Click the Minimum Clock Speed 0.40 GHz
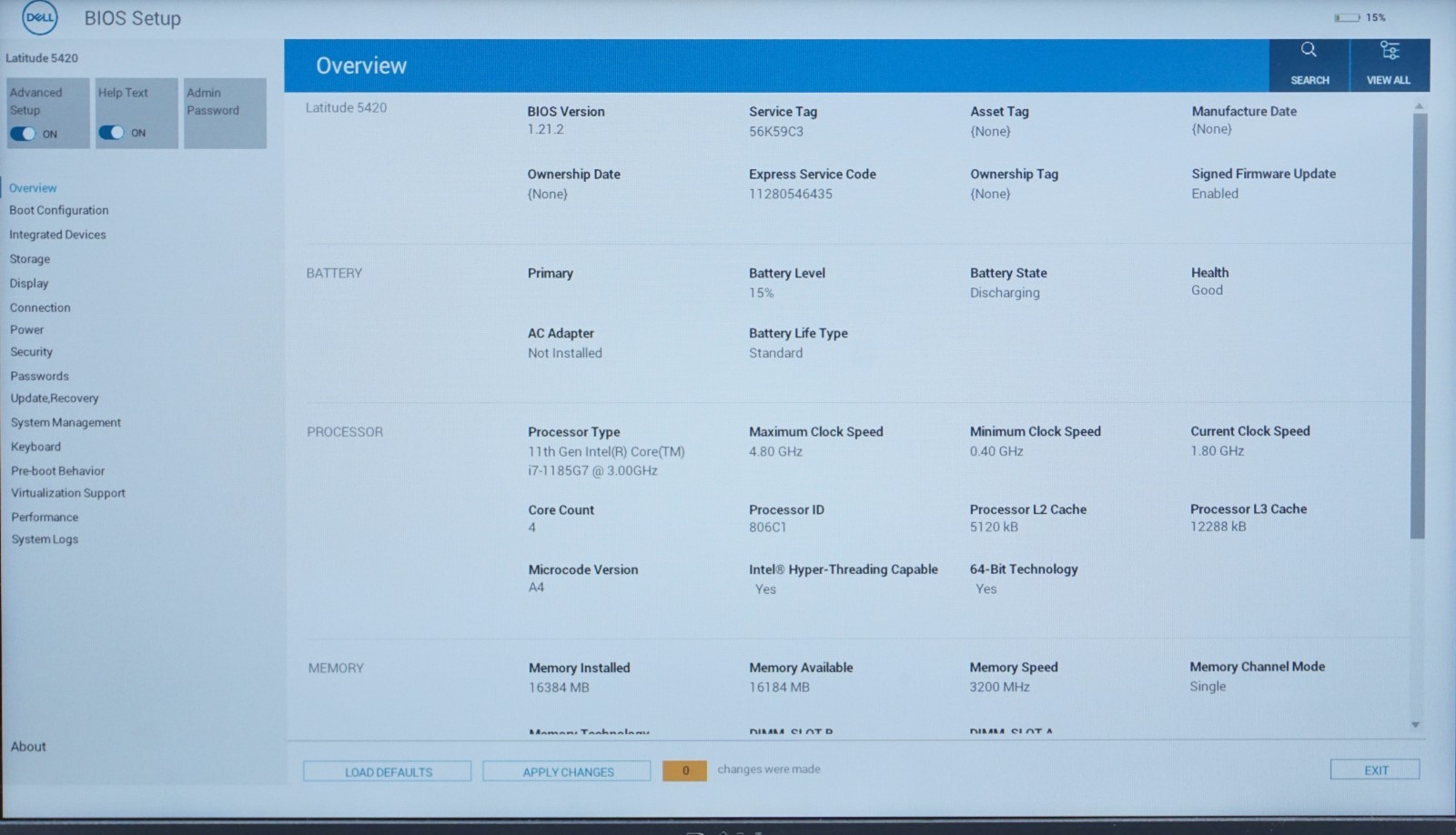Viewport: 1456px width, 835px height. [996, 451]
